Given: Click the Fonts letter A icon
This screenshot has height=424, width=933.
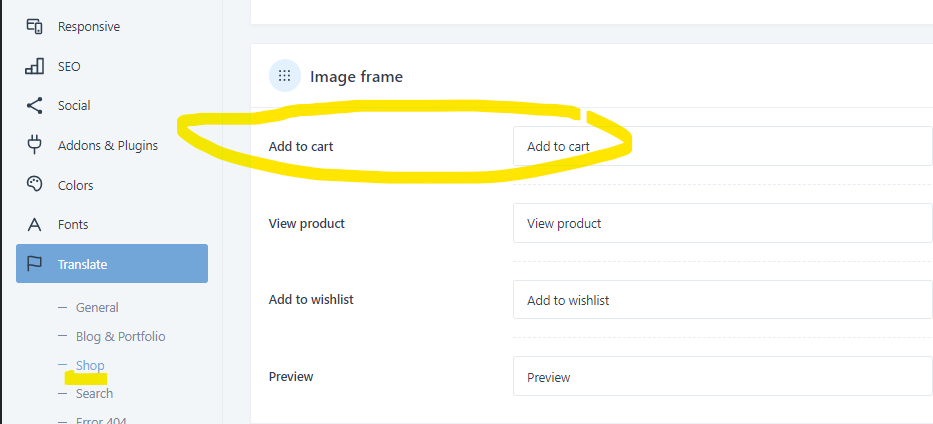Looking at the screenshot, I should click(x=35, y=225).
